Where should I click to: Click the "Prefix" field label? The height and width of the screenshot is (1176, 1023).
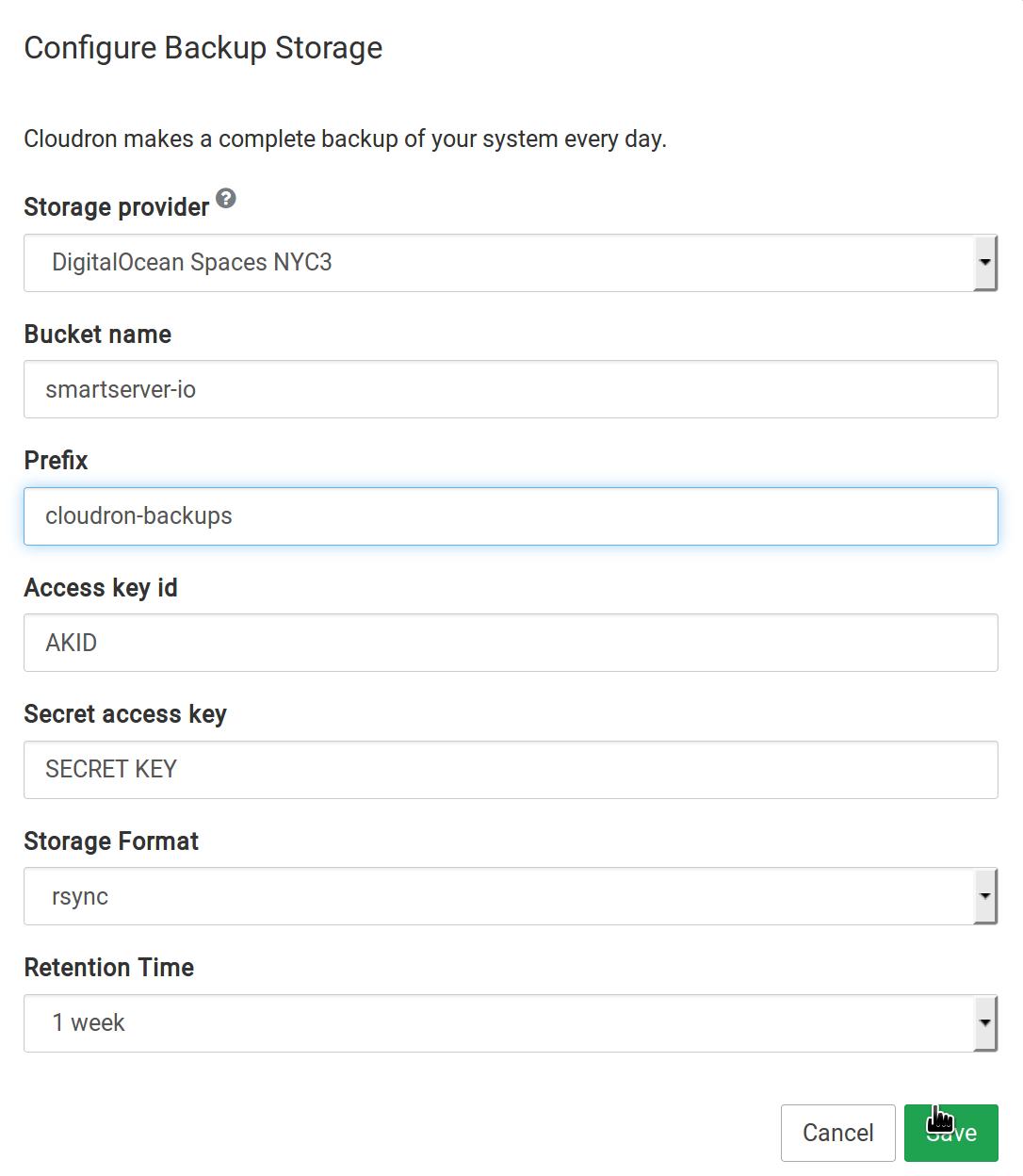click(56, 461)
